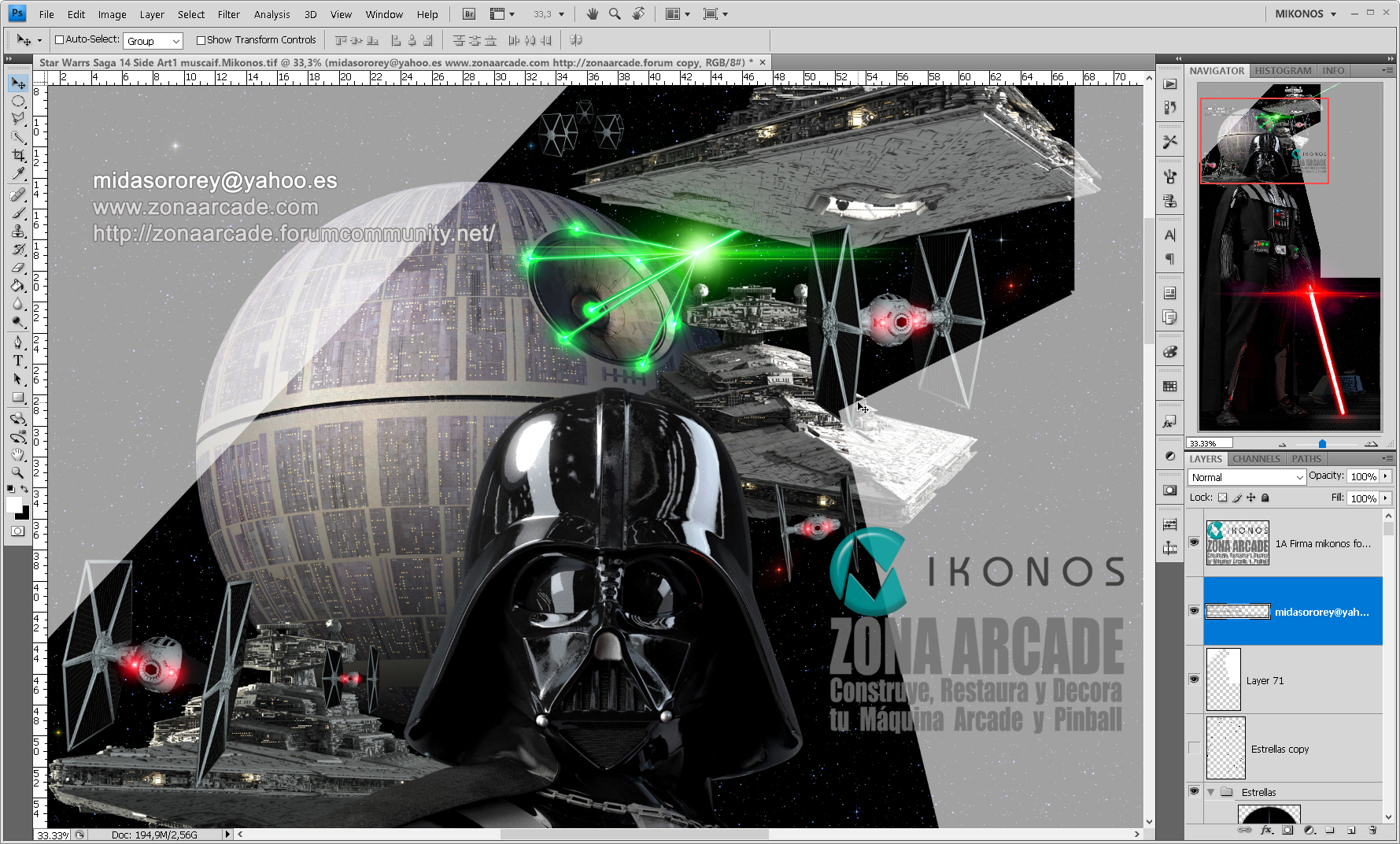Open the Screen Mode dropdown

tap(715, 14)
